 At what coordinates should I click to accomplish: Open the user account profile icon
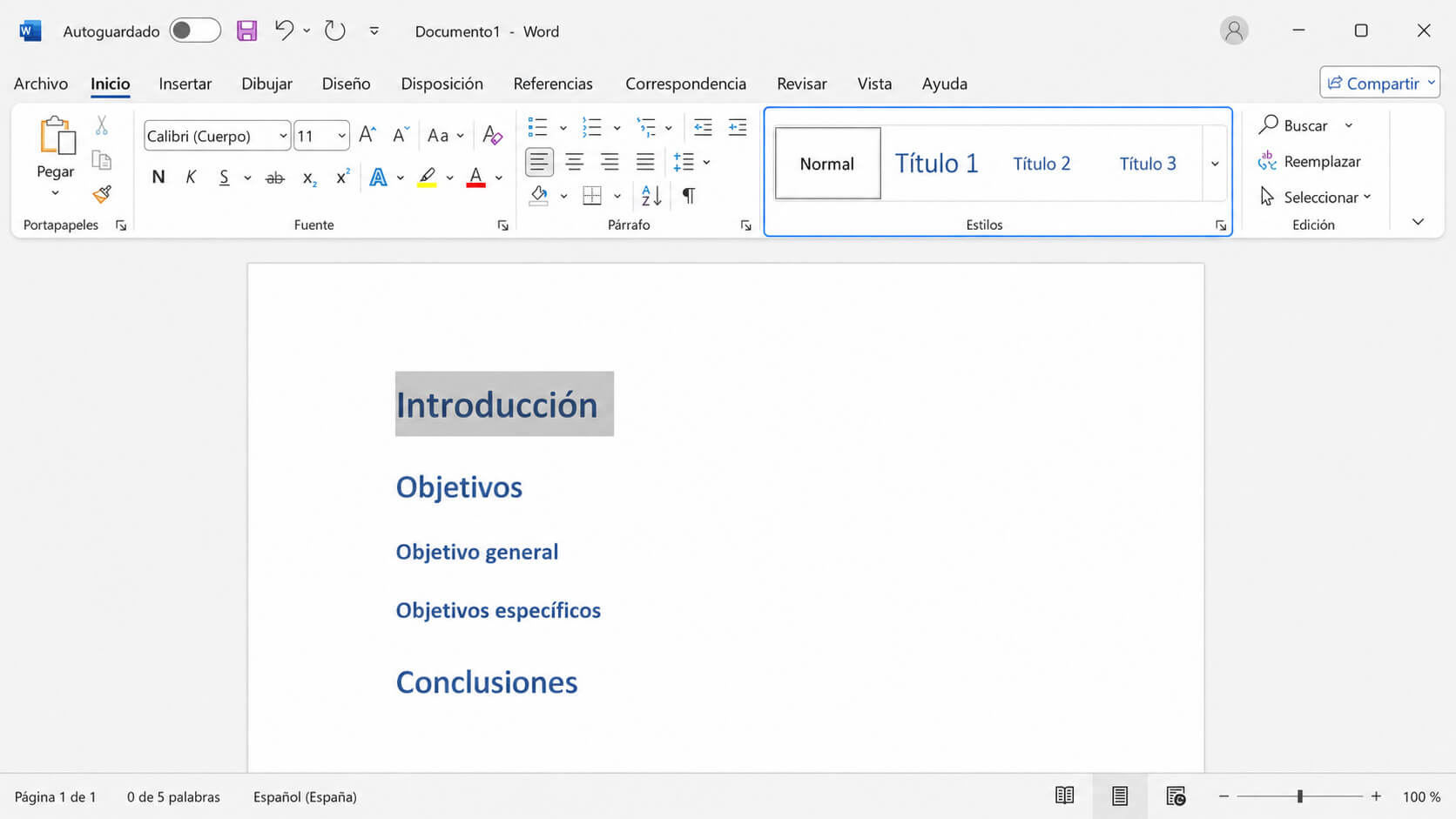tap(1234, 31)
